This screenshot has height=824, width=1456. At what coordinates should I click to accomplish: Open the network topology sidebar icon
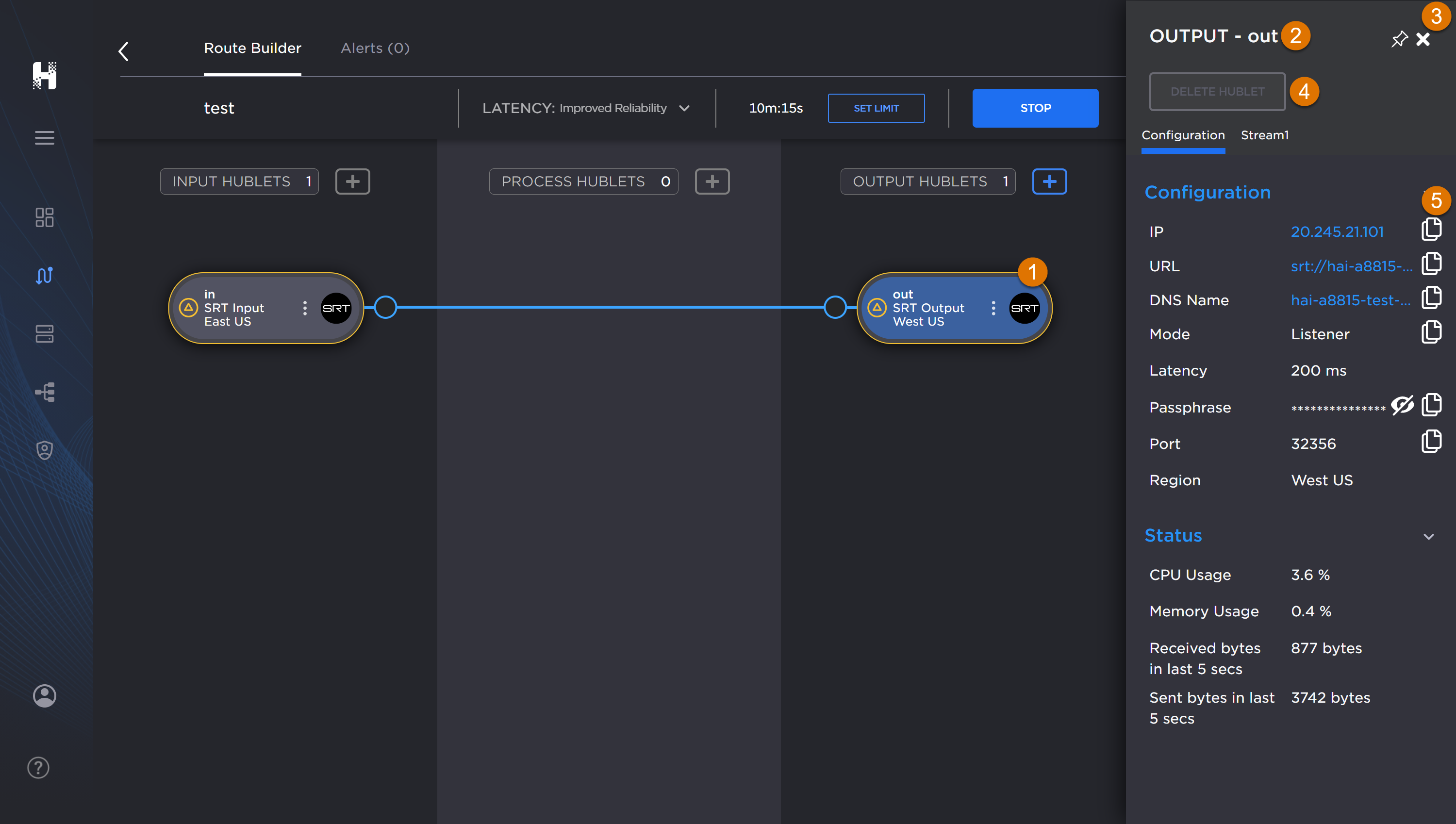pyautogui.click(x=45, y=392)
